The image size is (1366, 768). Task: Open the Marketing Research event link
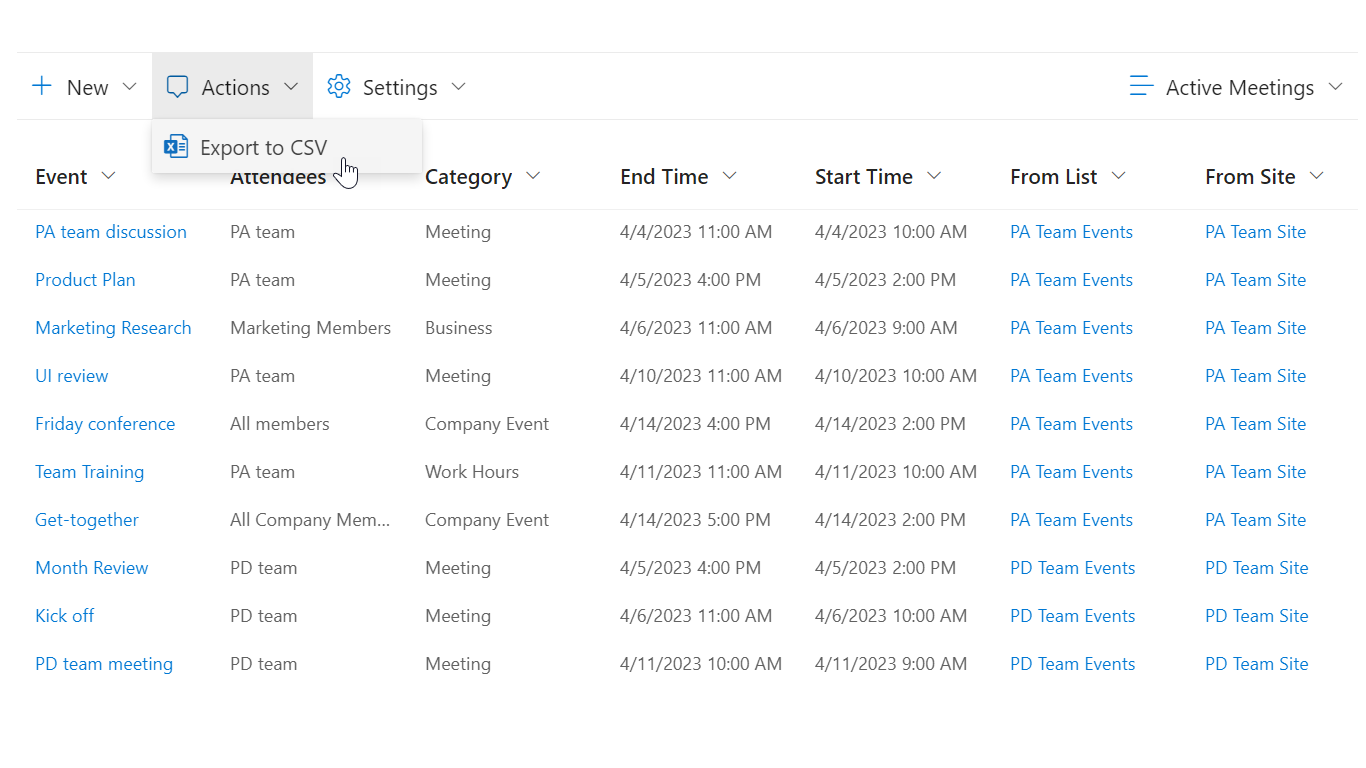[x=113, y=328]
